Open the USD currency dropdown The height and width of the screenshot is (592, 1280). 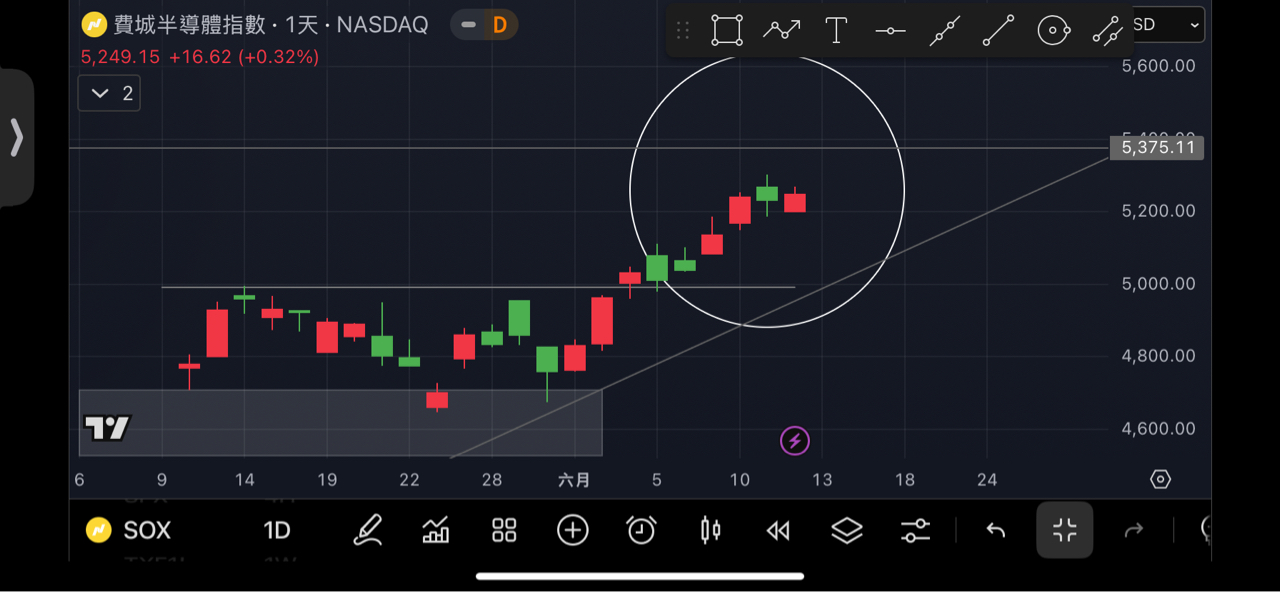[x=1168, y=25]
